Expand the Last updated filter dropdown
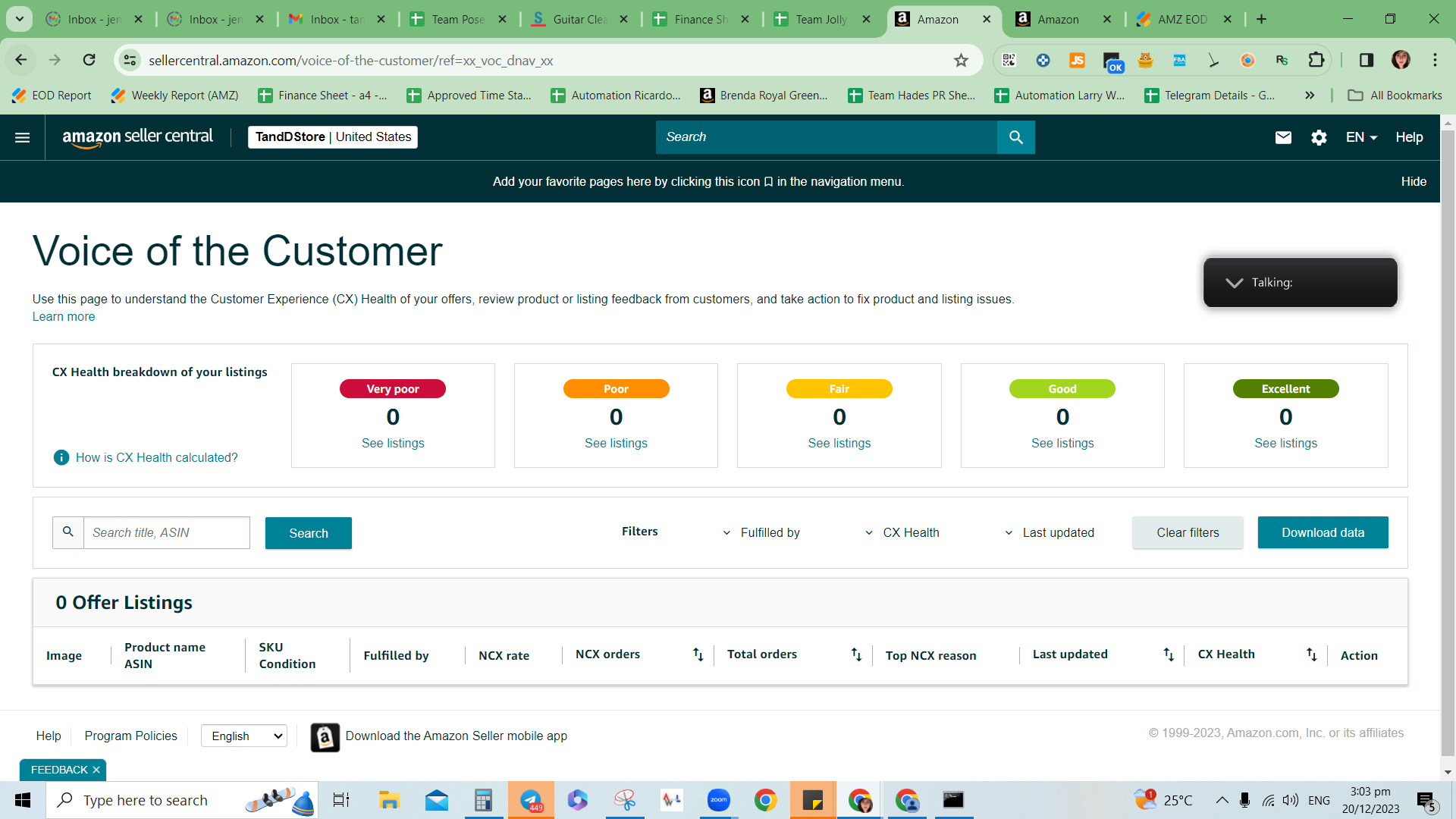1456x819 pixels. pyautogui.click(x=1050, y=532)
